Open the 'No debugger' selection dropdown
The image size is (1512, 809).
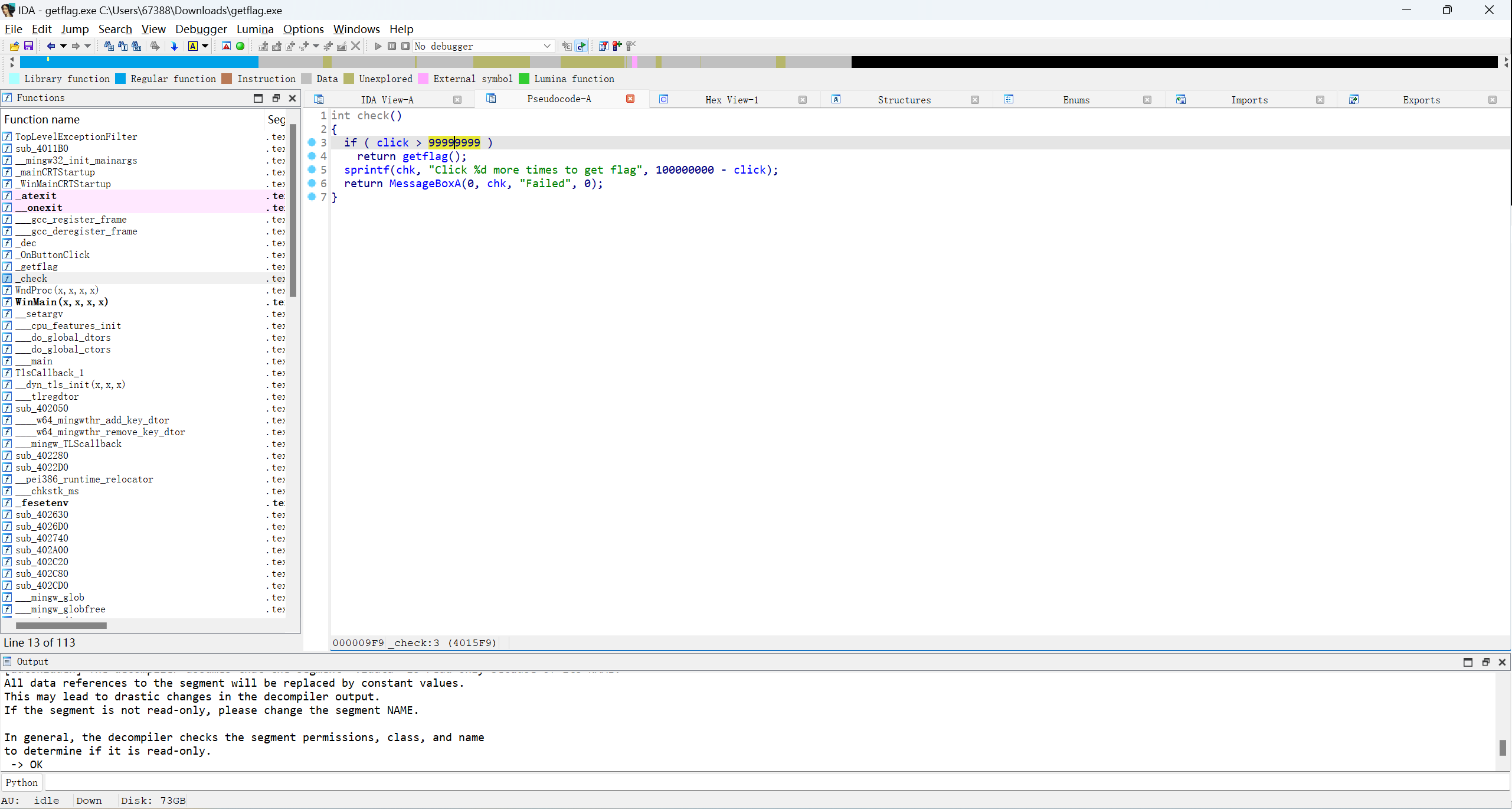(483, 46)
